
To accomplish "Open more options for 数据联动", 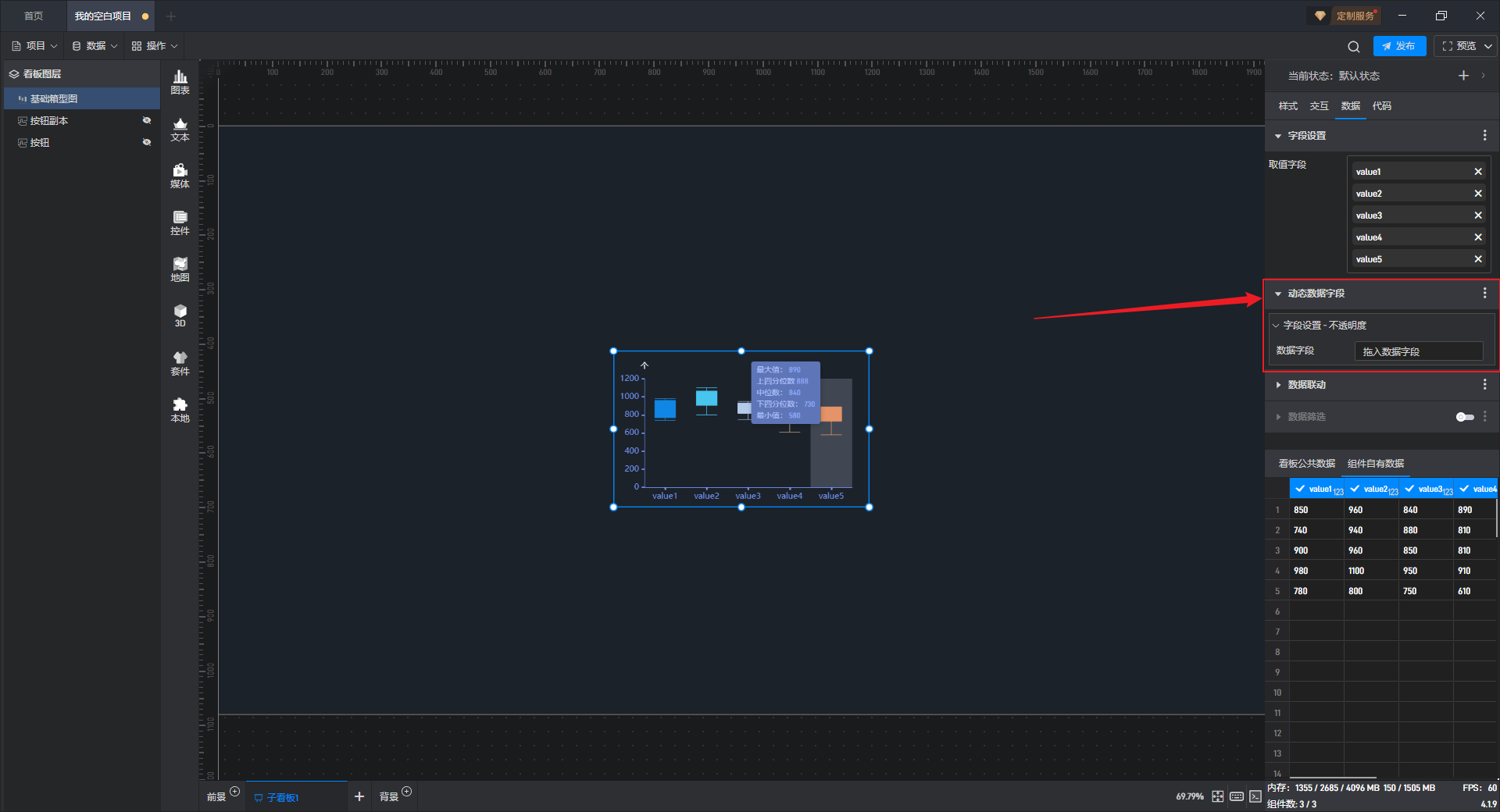I will [x=1484, y=385].
